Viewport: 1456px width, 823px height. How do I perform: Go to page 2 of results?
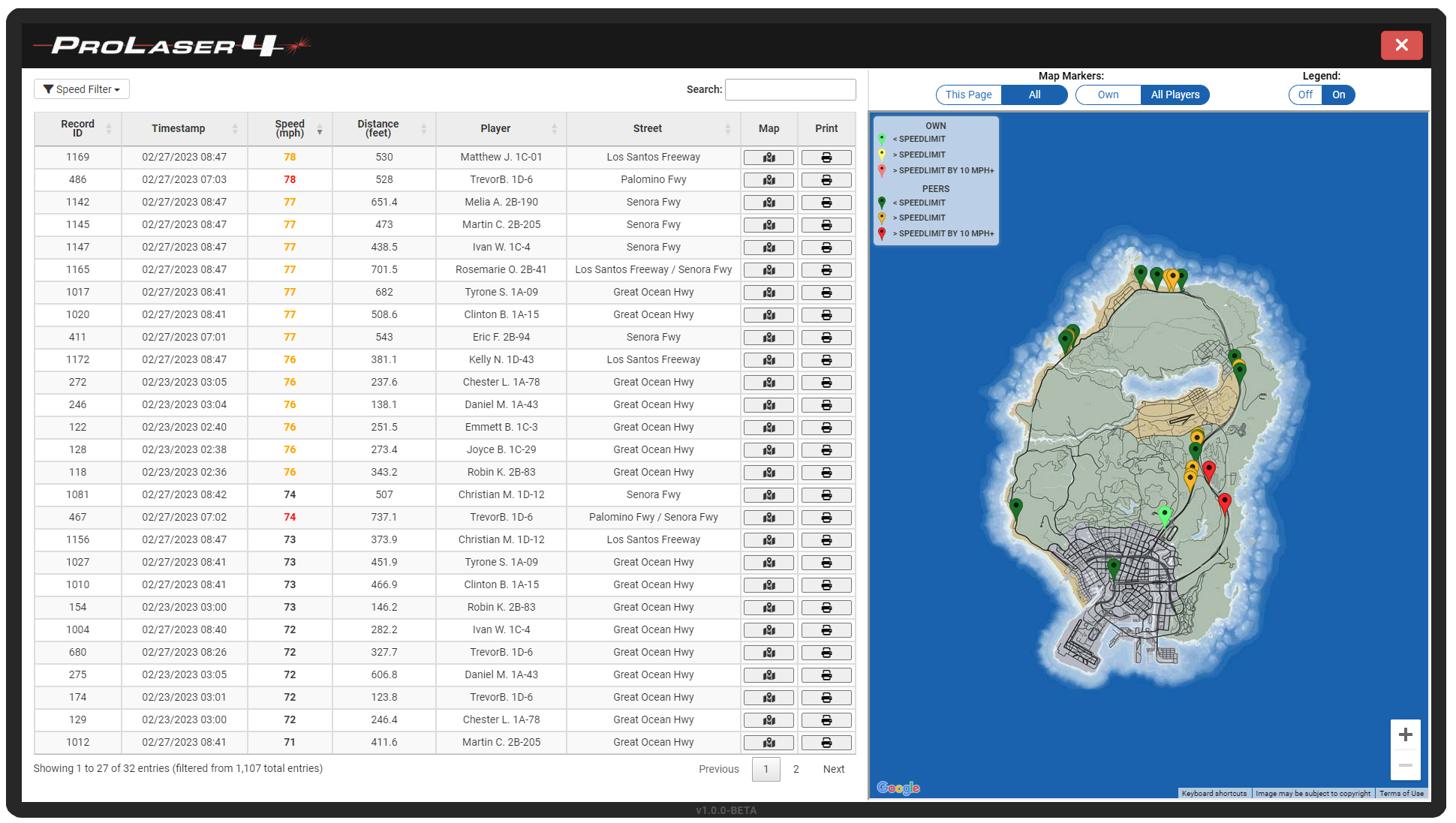[x=796, y=769]
